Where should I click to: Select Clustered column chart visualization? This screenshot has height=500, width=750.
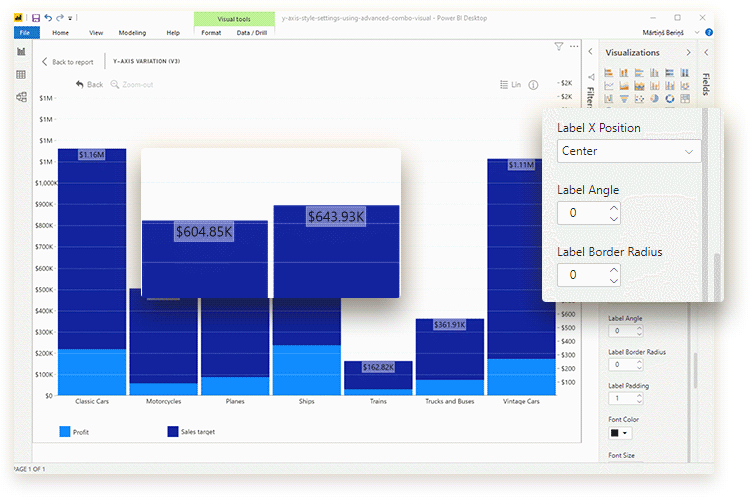[x=654, y=73]
